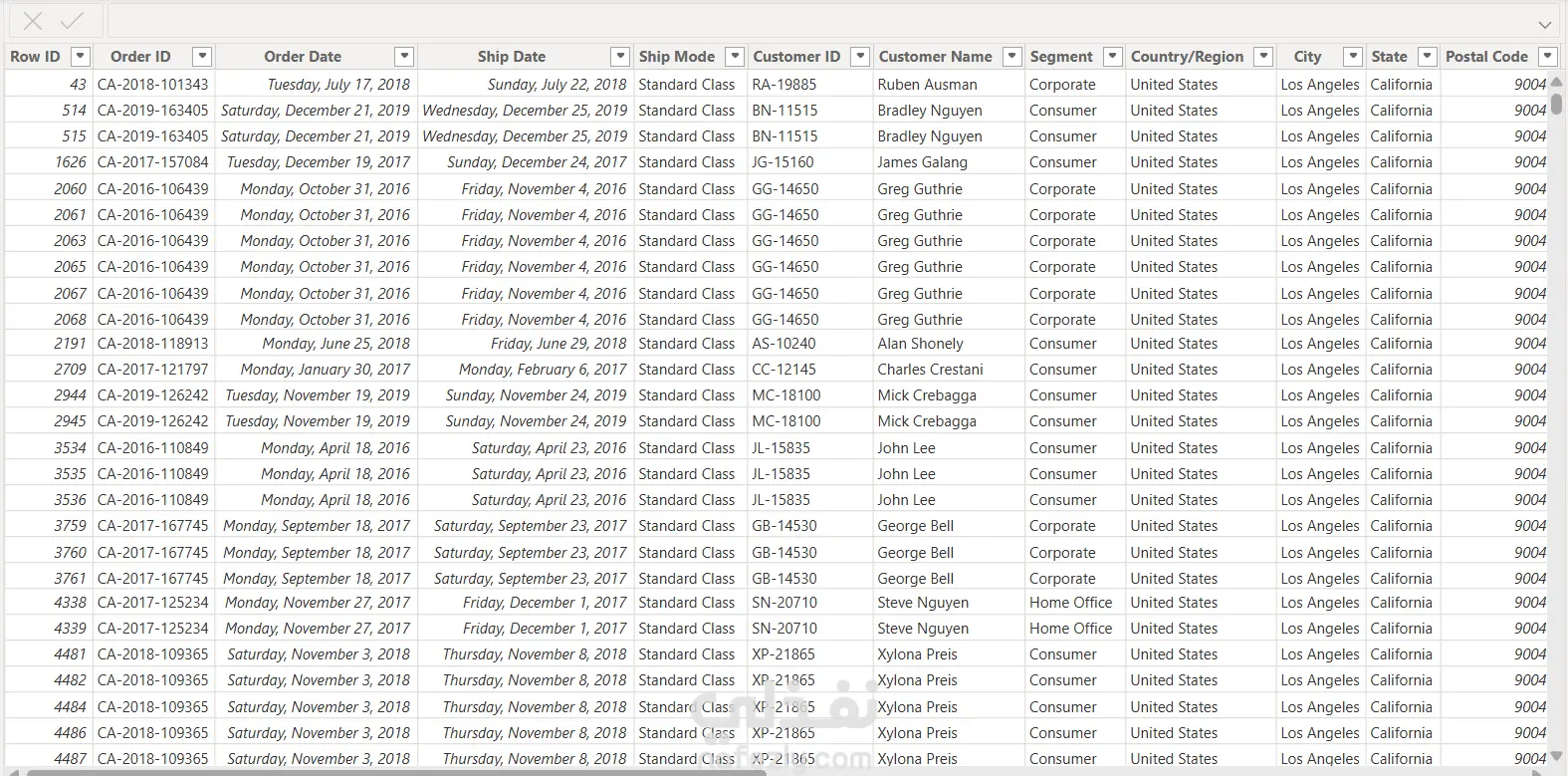Click the formula bar commit checkmark icon
Image resolution: width=1568 pixels, height=776 pixels.
pos(72,21)
